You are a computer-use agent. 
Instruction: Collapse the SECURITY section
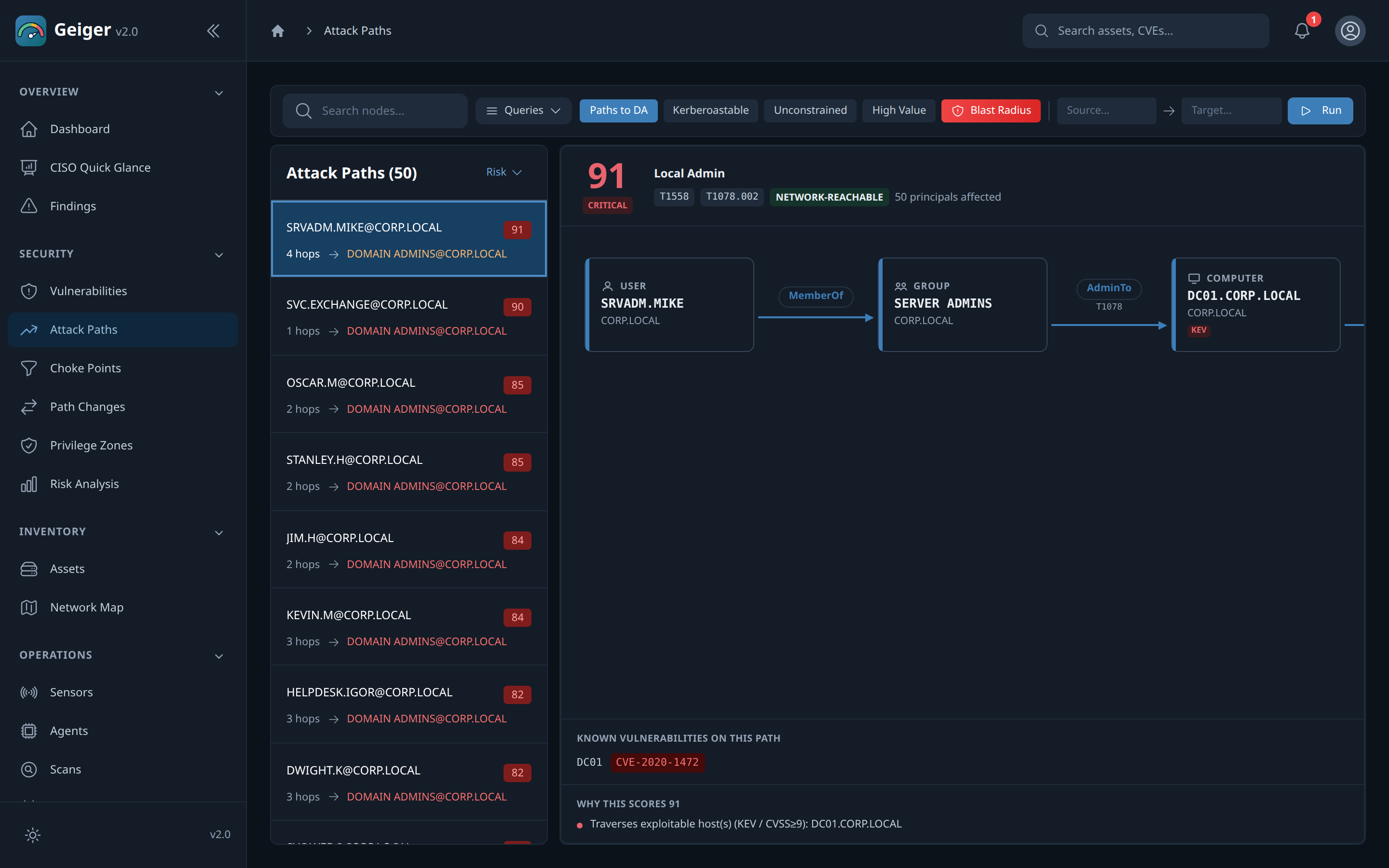pos(218,254)
